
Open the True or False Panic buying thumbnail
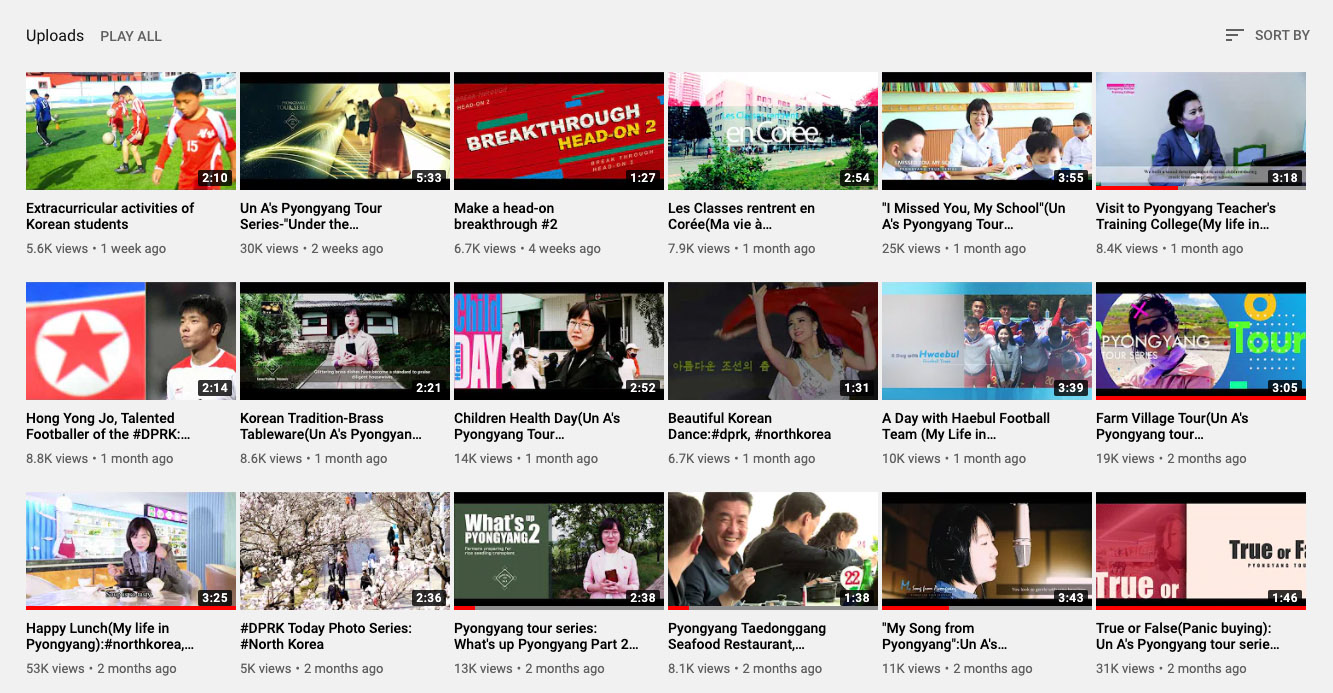point(1200,551)
